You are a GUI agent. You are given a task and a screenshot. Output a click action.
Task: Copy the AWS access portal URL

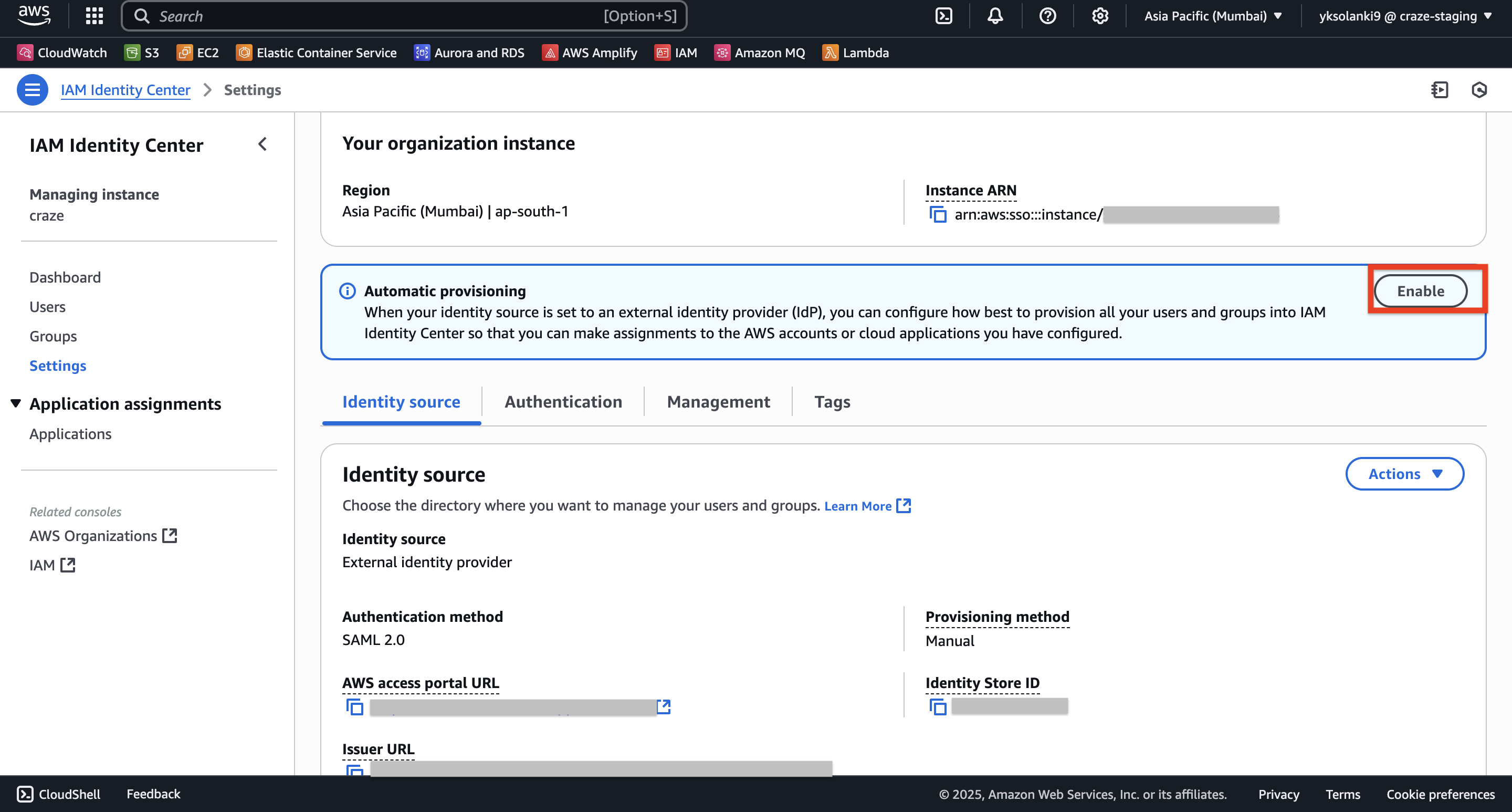354,707
